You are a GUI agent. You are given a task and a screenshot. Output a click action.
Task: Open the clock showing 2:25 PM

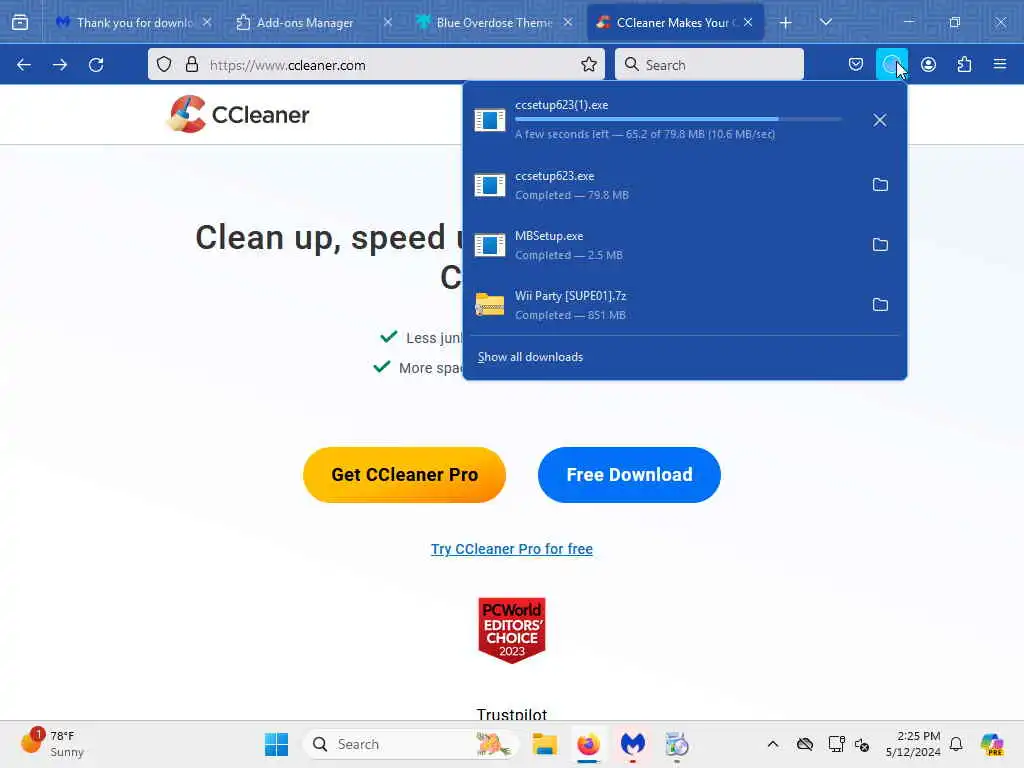pos(913,744)
